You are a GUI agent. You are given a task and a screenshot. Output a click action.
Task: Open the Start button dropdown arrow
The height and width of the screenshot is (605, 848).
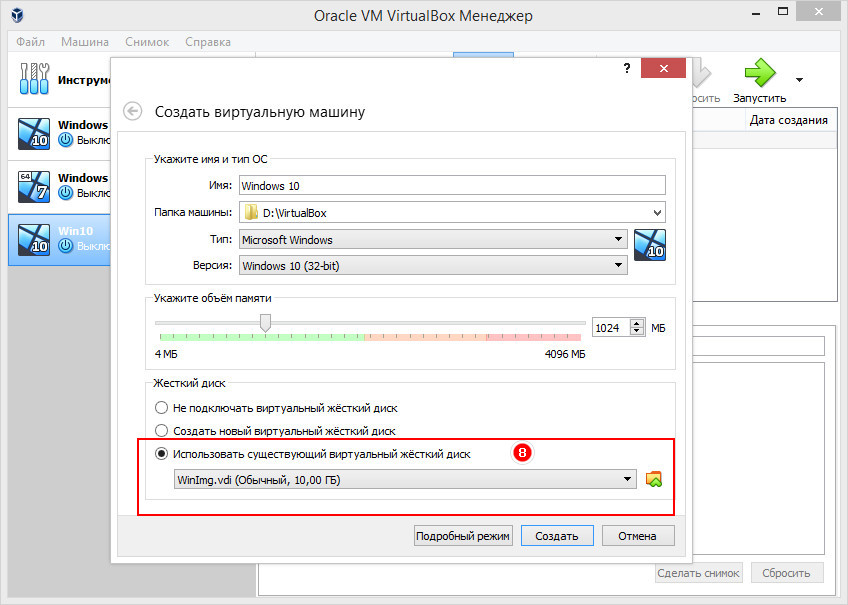coord(799,80)
